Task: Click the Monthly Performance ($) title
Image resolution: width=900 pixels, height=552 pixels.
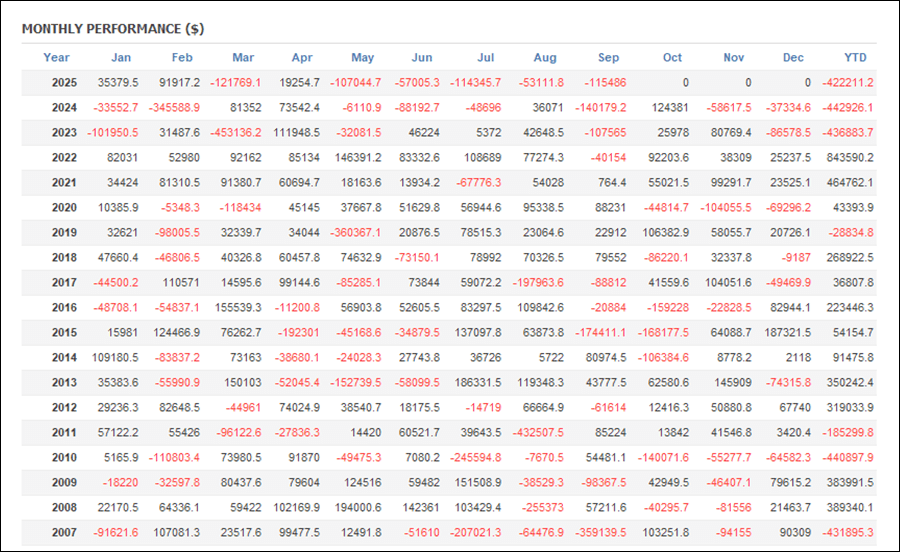Action: click(x=112, y=28)
